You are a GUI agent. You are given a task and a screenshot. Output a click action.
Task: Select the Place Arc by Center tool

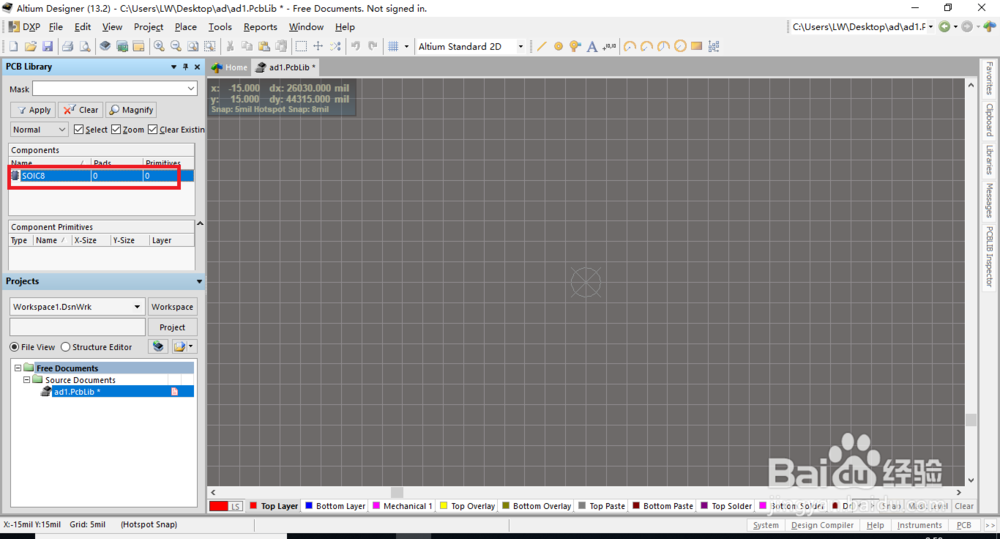629,46
